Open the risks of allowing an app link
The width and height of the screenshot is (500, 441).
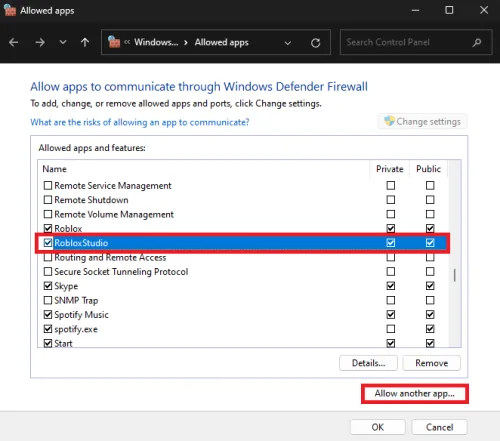point(140,122)
